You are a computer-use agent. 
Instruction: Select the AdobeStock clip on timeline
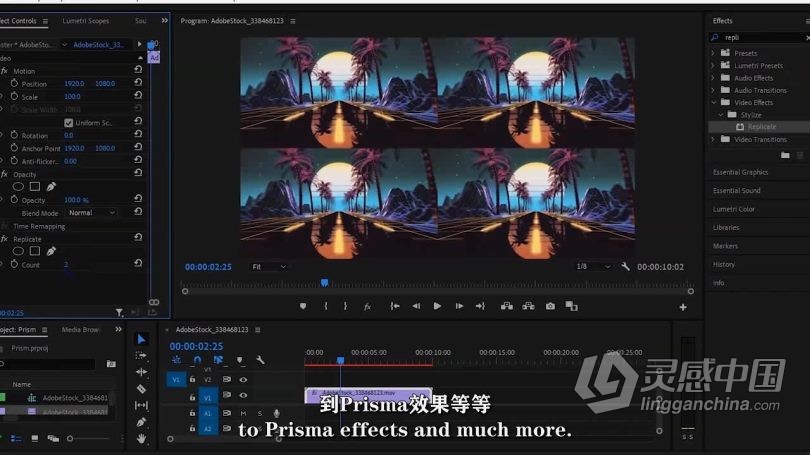pos(368,394)
